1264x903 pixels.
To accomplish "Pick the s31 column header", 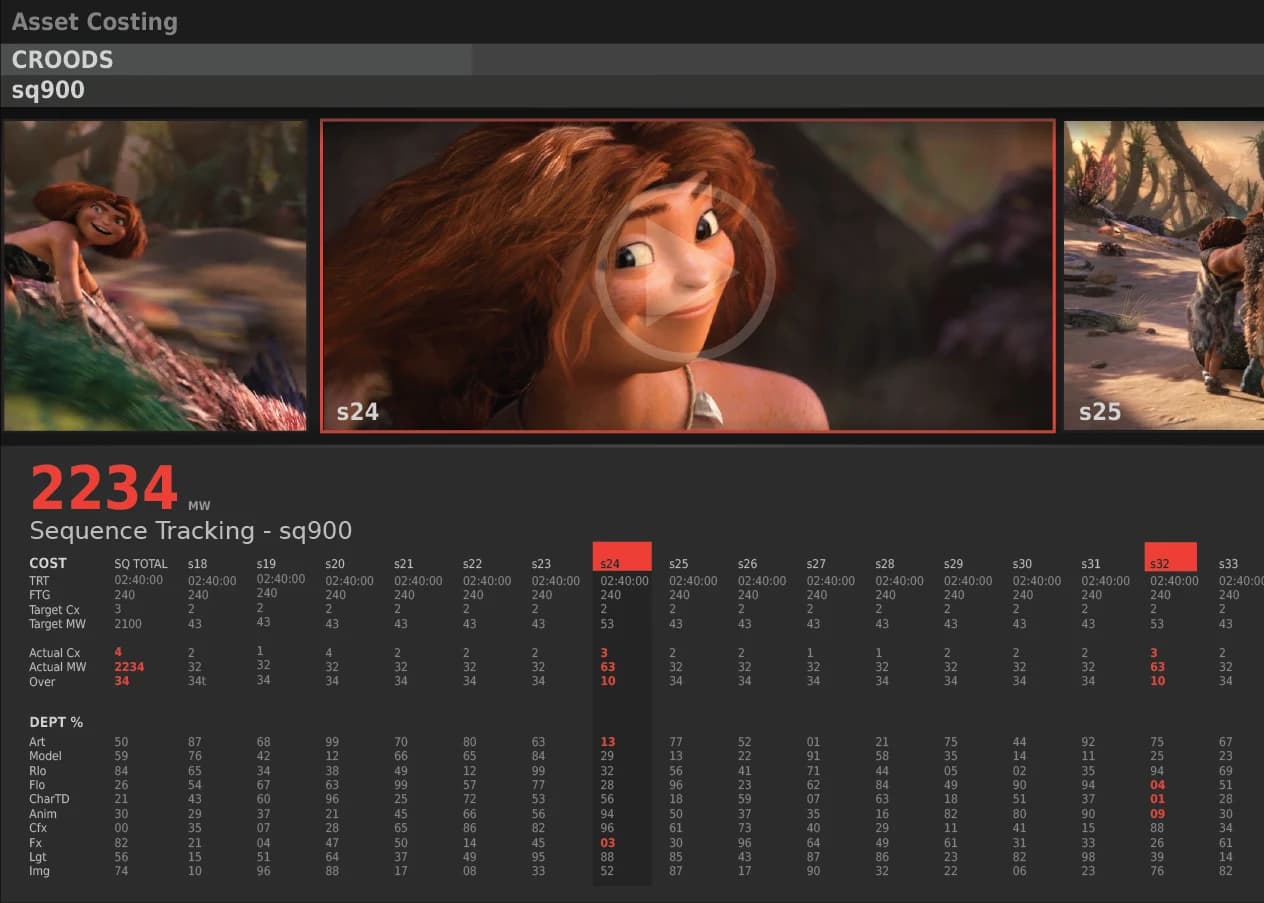I will coord(1091,564).
